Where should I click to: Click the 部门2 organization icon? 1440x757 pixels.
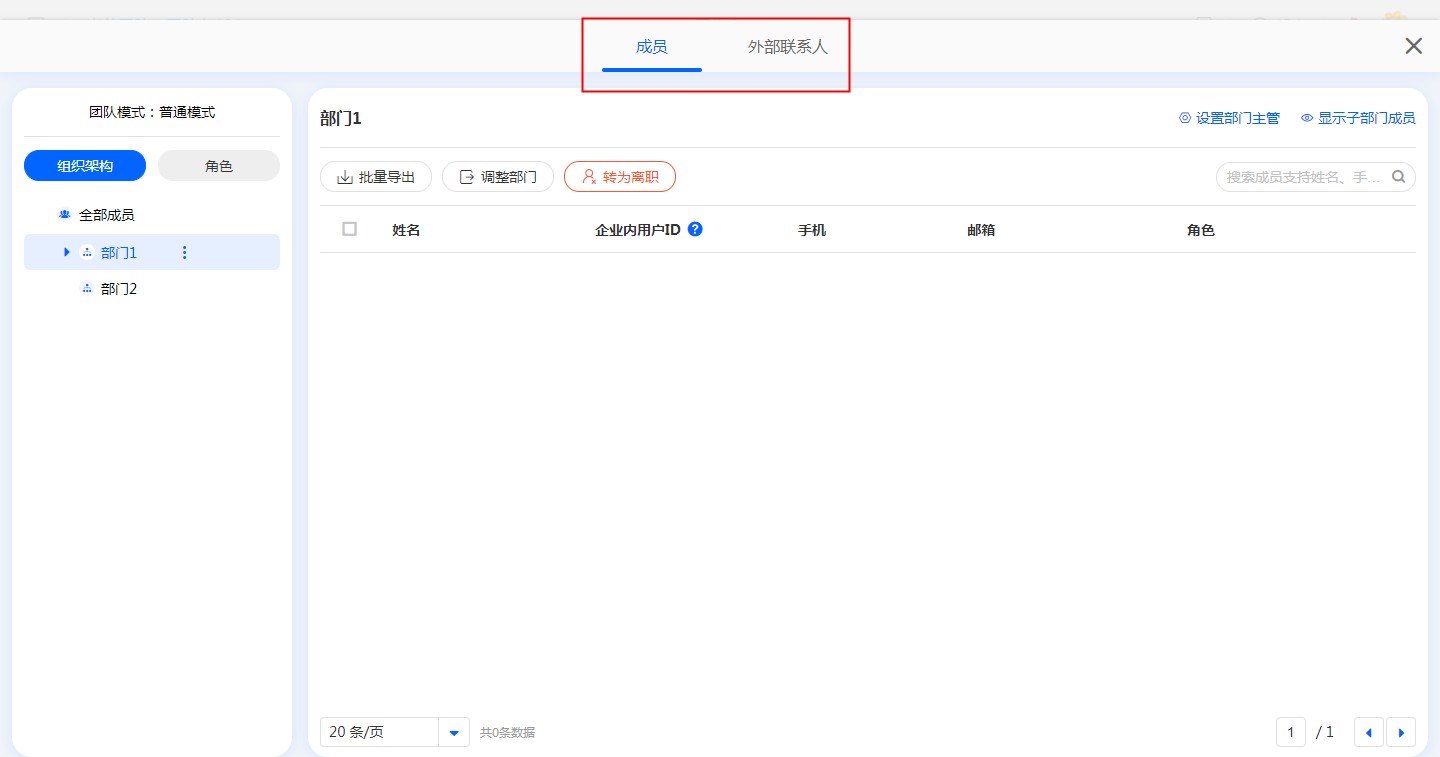[87, 289]
